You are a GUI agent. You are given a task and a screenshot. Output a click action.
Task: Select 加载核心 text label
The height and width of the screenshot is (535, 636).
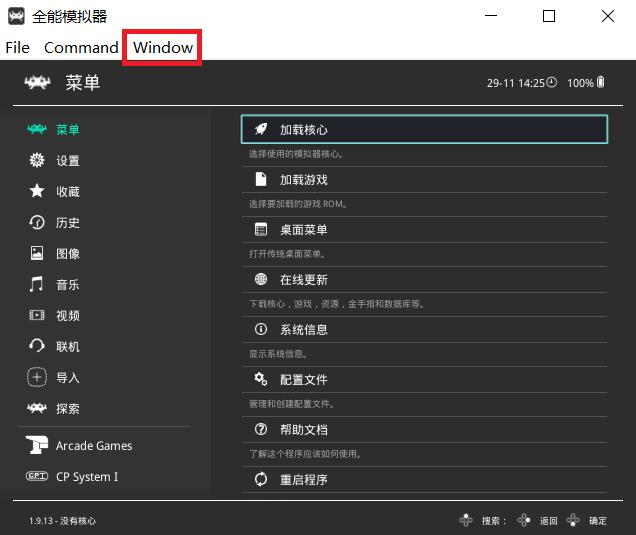[x=304, y=130]
